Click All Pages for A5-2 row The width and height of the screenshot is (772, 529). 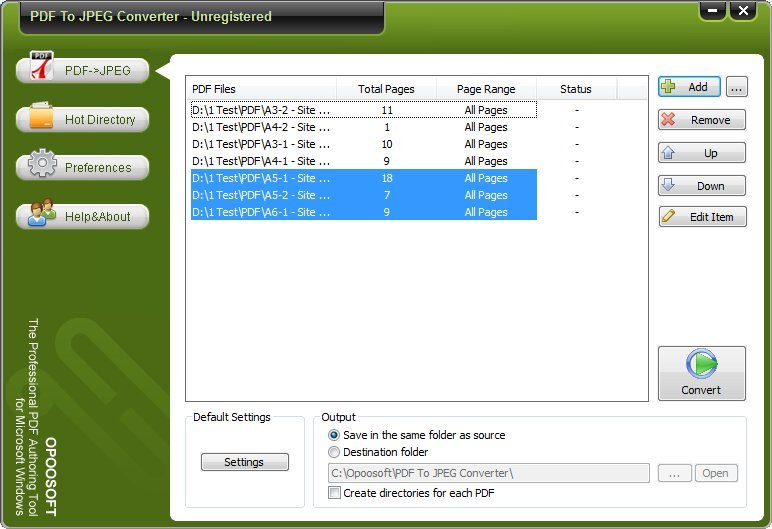click(486, 195)
